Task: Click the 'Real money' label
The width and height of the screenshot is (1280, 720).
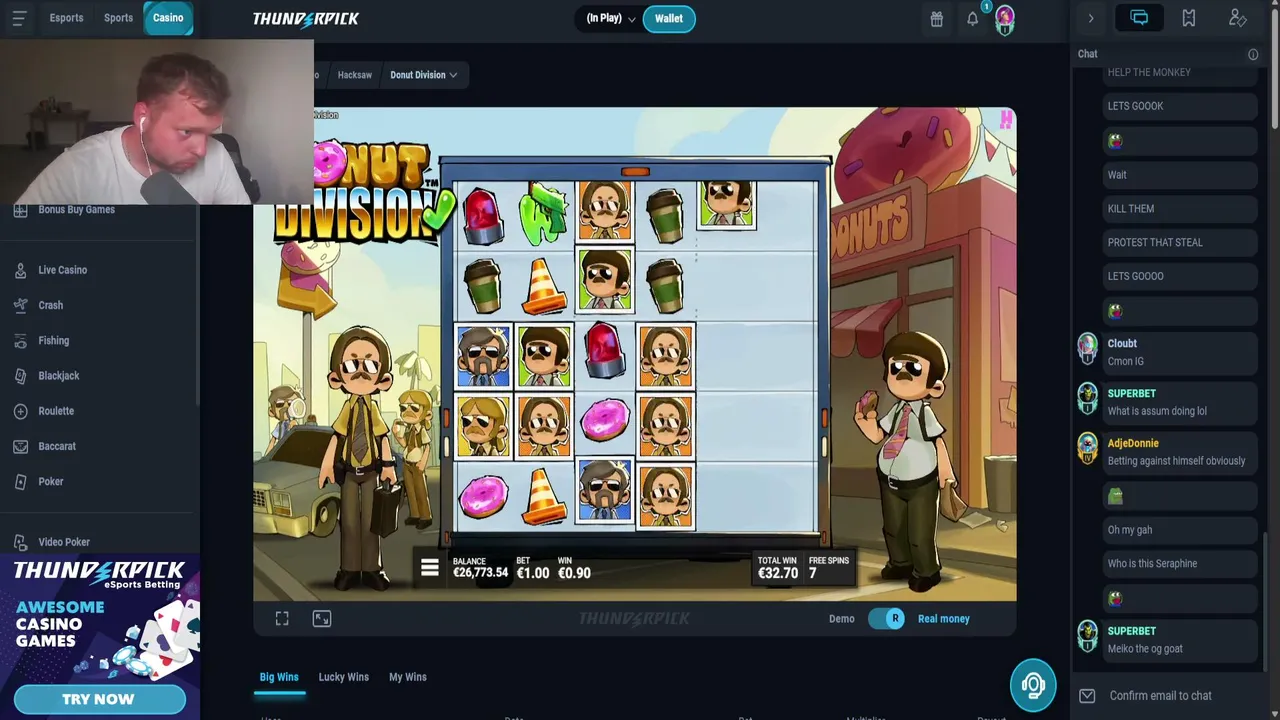Action: click(944, 619)
